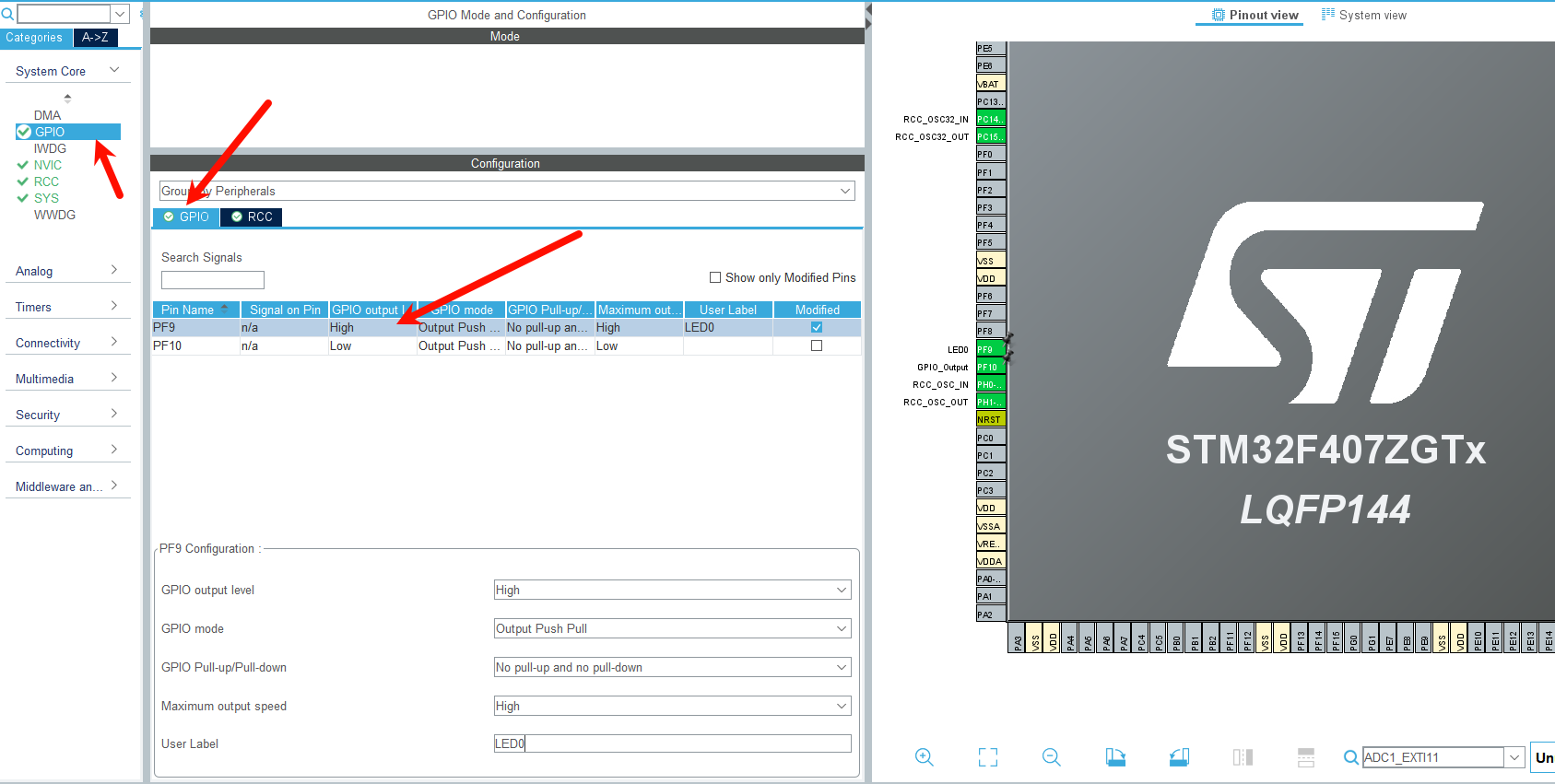Select DMA in System Core list
Image resolution: width=1555 pixels, height=784 pixels.
coord(47,115)
